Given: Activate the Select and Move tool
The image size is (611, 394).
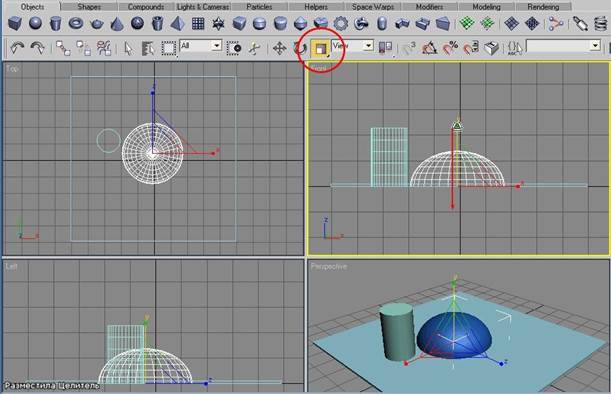Looking at the screenshot, I should (x=279, y=48).
